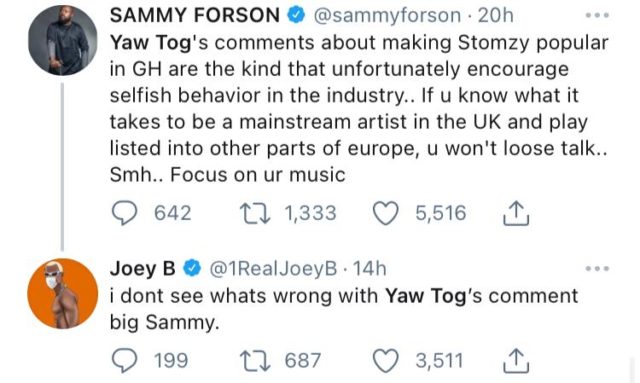640x383 pixels.
Task: Open Sammy Forson's profile picture
Action: pos(62,40)
